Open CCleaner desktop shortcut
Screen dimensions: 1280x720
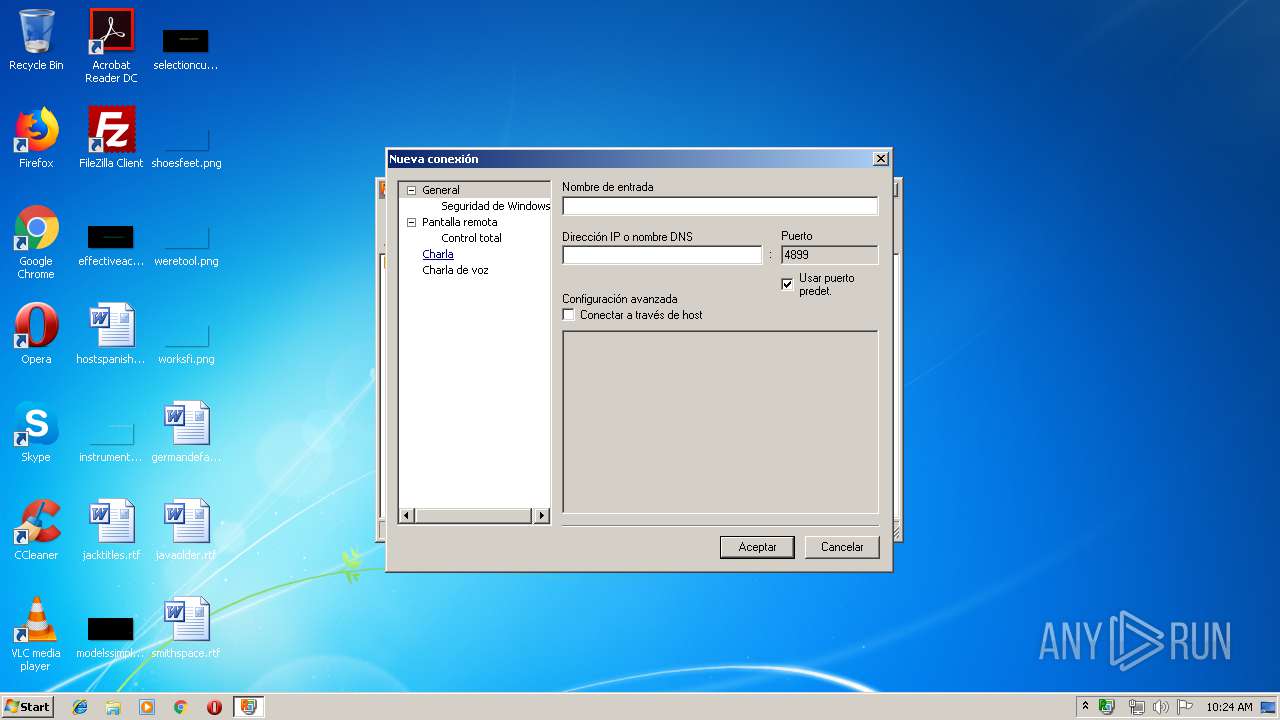[x=36, y=531]
